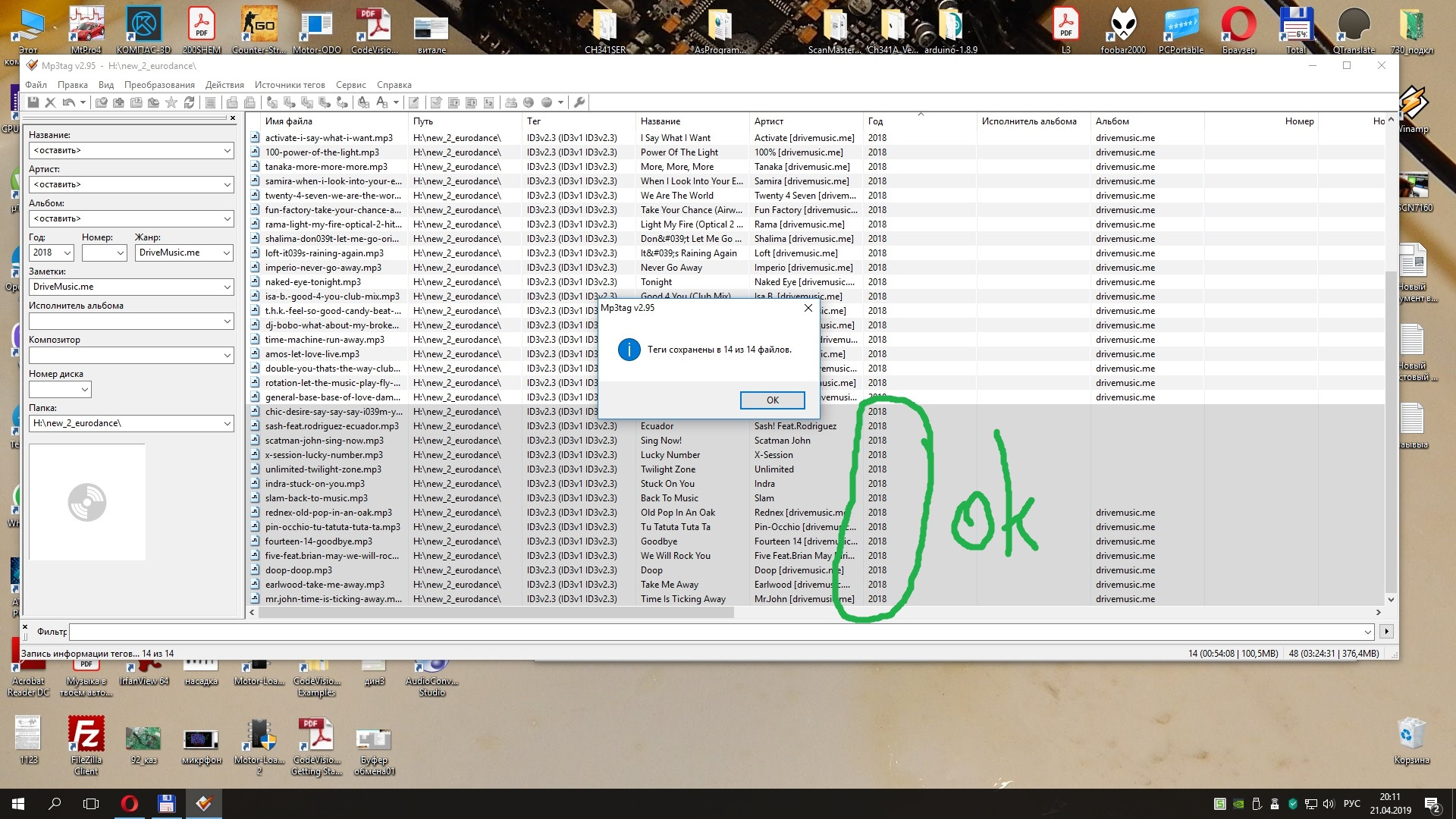Screen dimensions: 1456x819
Task: Open the Источники тегов menu
Action: tap(290, 85)
